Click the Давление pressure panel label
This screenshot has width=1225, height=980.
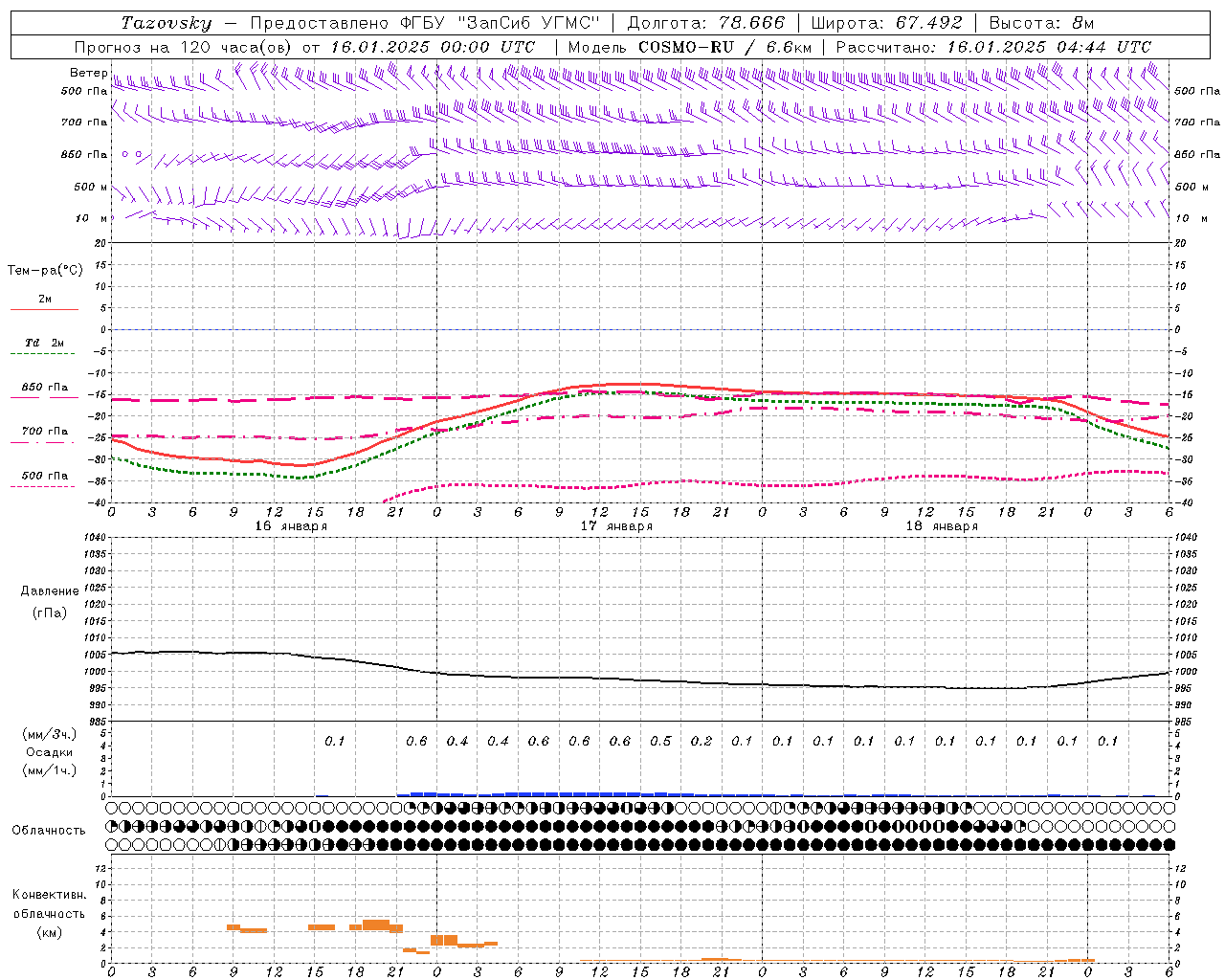(x=50, y=591)
